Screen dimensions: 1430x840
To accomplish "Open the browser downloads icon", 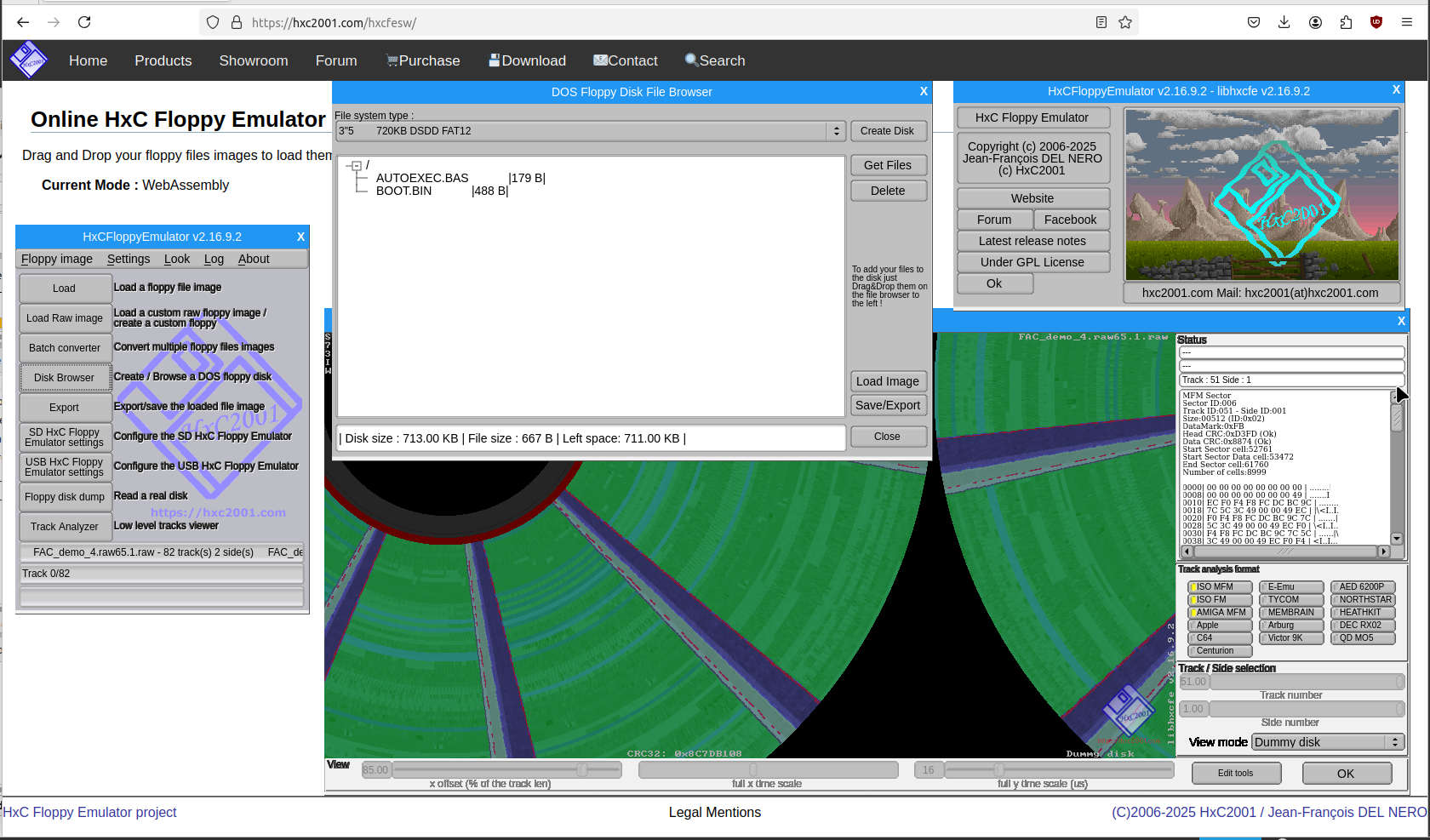I will [x=1284, y=22].
